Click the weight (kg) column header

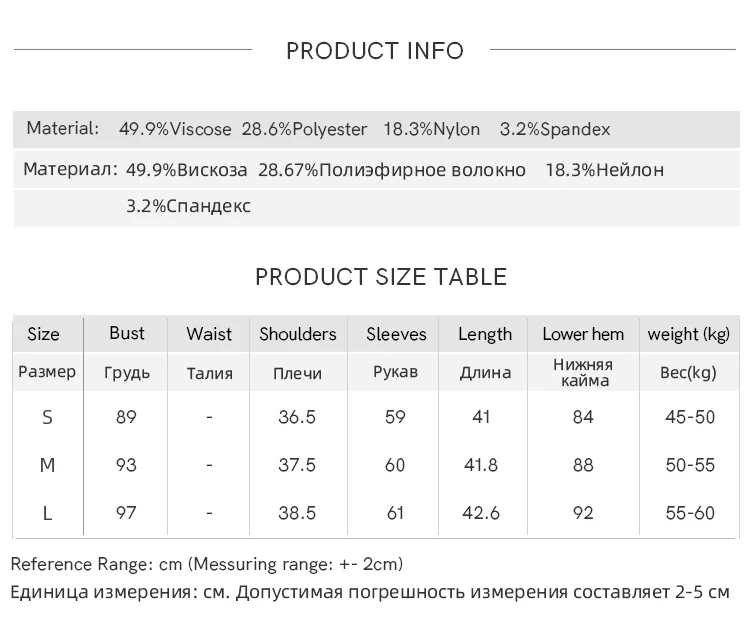point(689,335)
